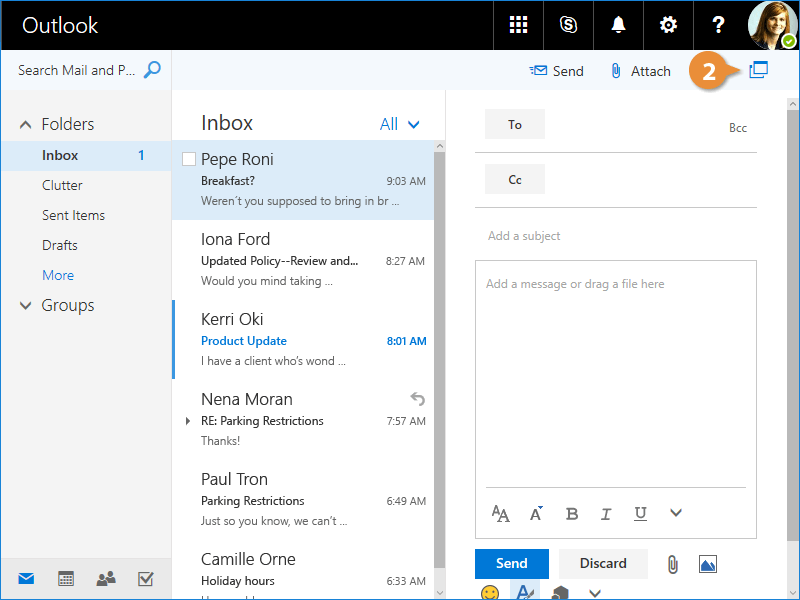Select checkbox beside Pepe Roni's email

click(188, 159)
